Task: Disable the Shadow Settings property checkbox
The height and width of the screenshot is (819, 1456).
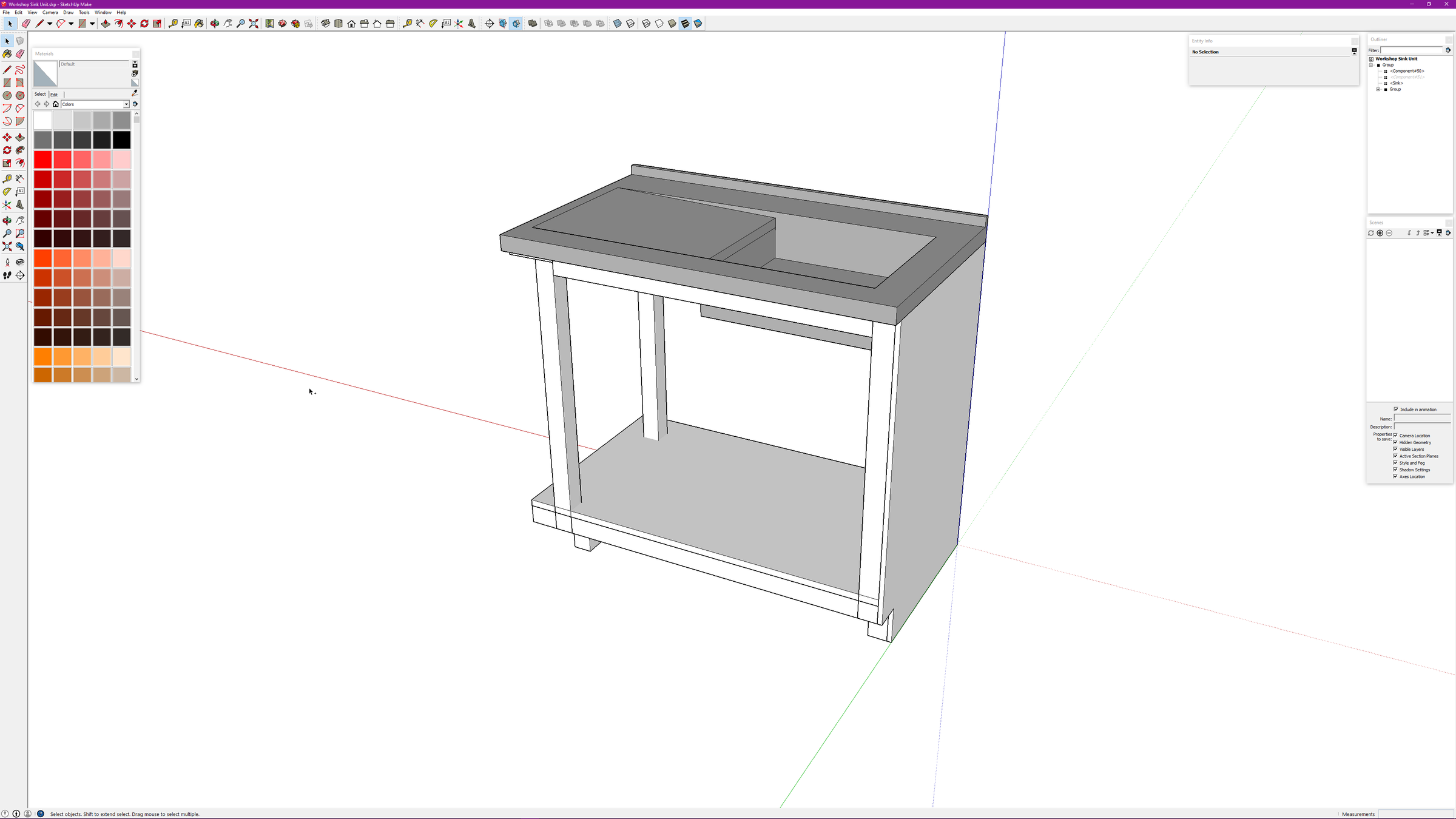Action: (1395, 470)
